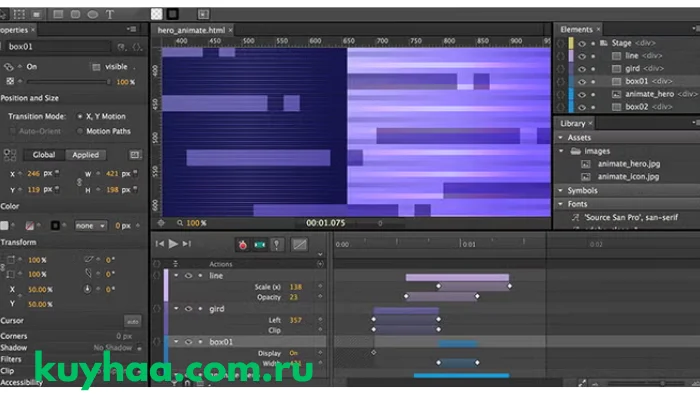The image size is (700, 394).
Task: Adjust the opacity slider in Properties
Action: (68, 82)
